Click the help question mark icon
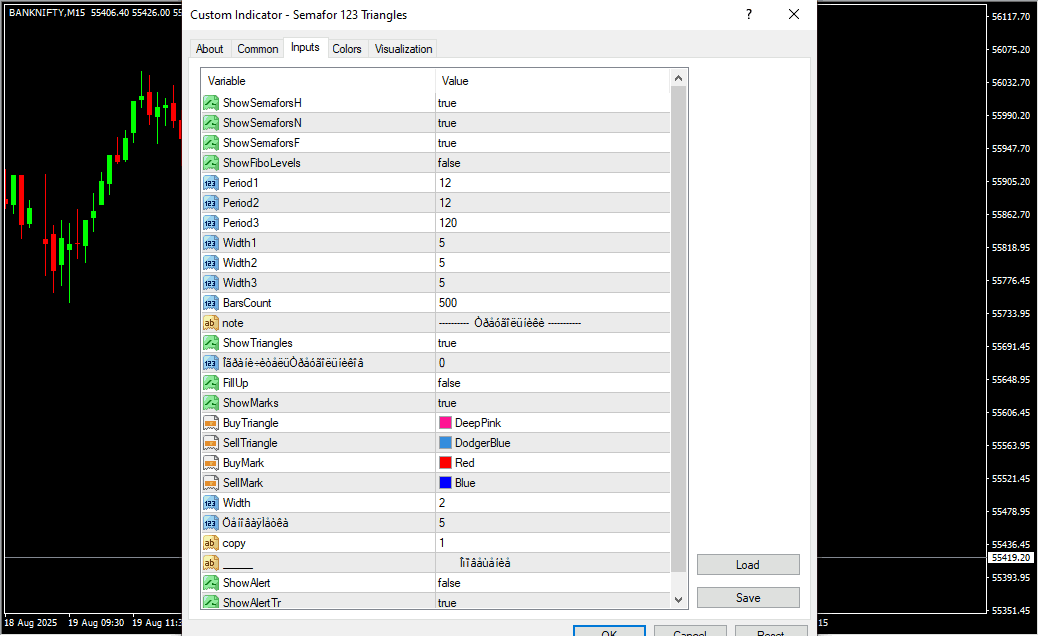Image resolution: width=1039 pixels, height=636 pixels. pos(748,15)
